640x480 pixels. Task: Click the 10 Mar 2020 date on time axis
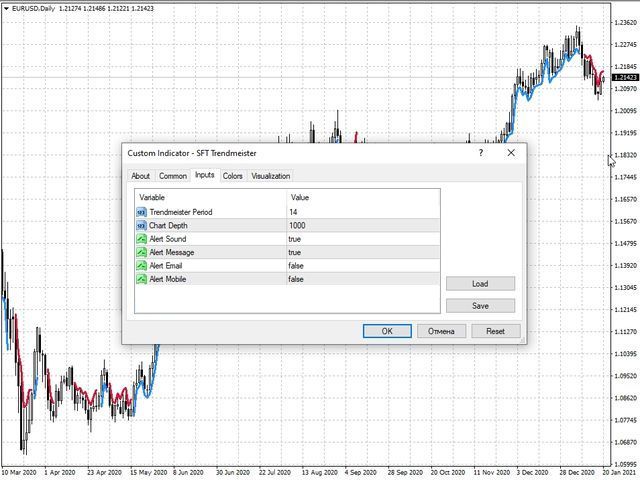[19, 473]
